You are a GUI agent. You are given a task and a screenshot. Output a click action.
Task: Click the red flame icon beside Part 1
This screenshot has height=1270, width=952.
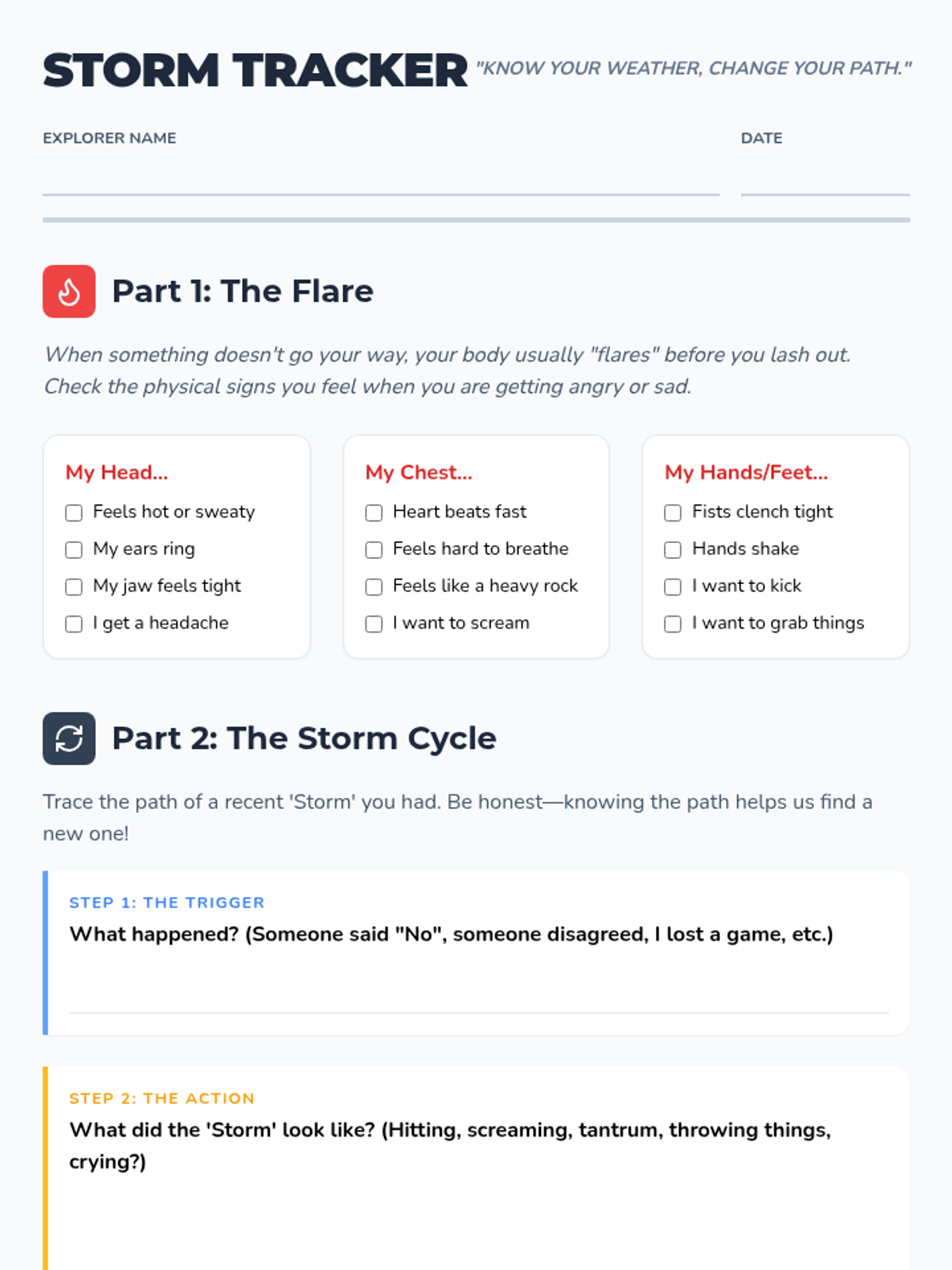pos(69,291)
